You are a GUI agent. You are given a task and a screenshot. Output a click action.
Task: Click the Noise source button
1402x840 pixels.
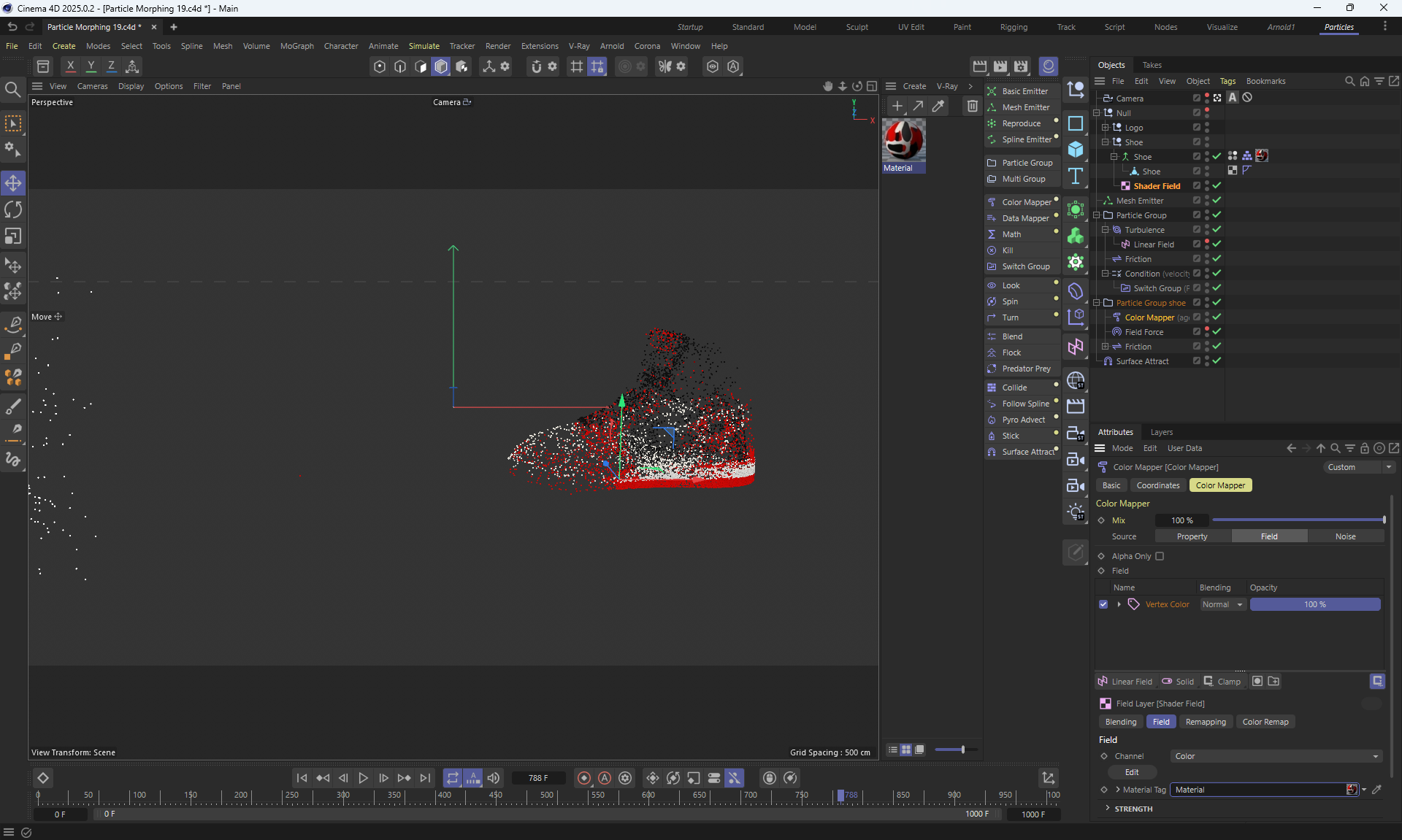(1345, 536)
